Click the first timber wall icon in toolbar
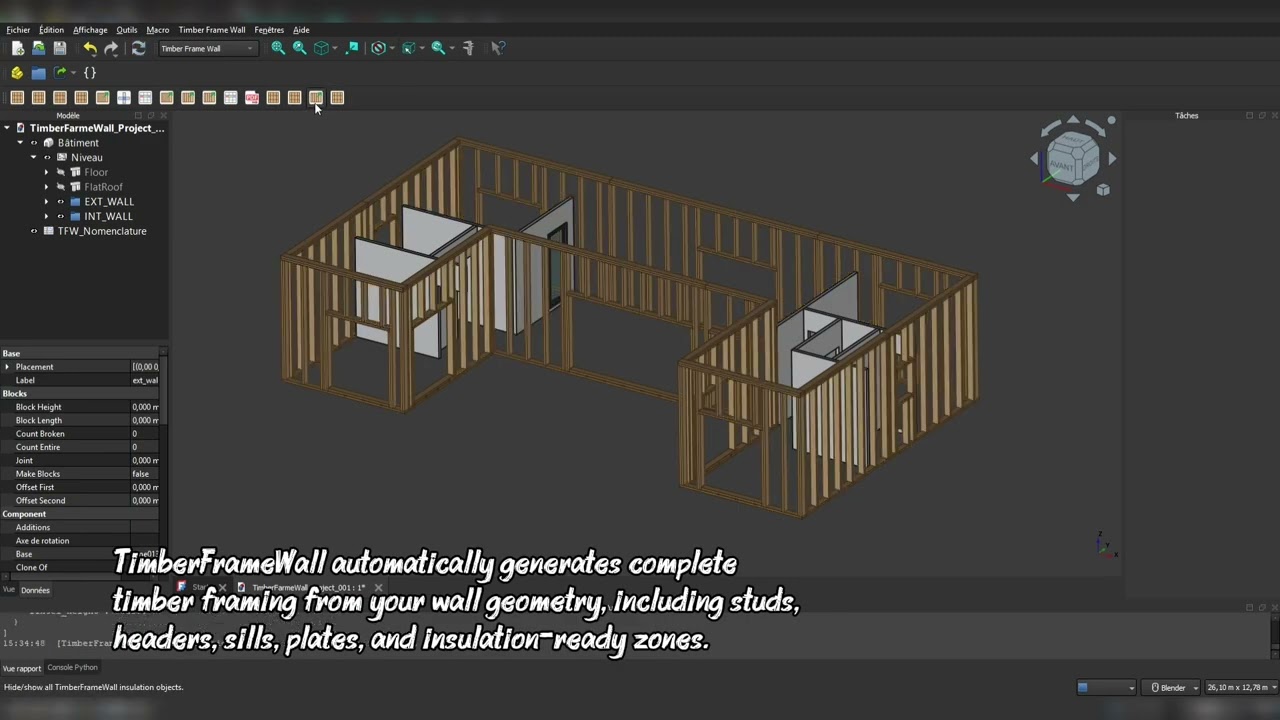This screenshot has height=720, width=1280. pos(17,98)
